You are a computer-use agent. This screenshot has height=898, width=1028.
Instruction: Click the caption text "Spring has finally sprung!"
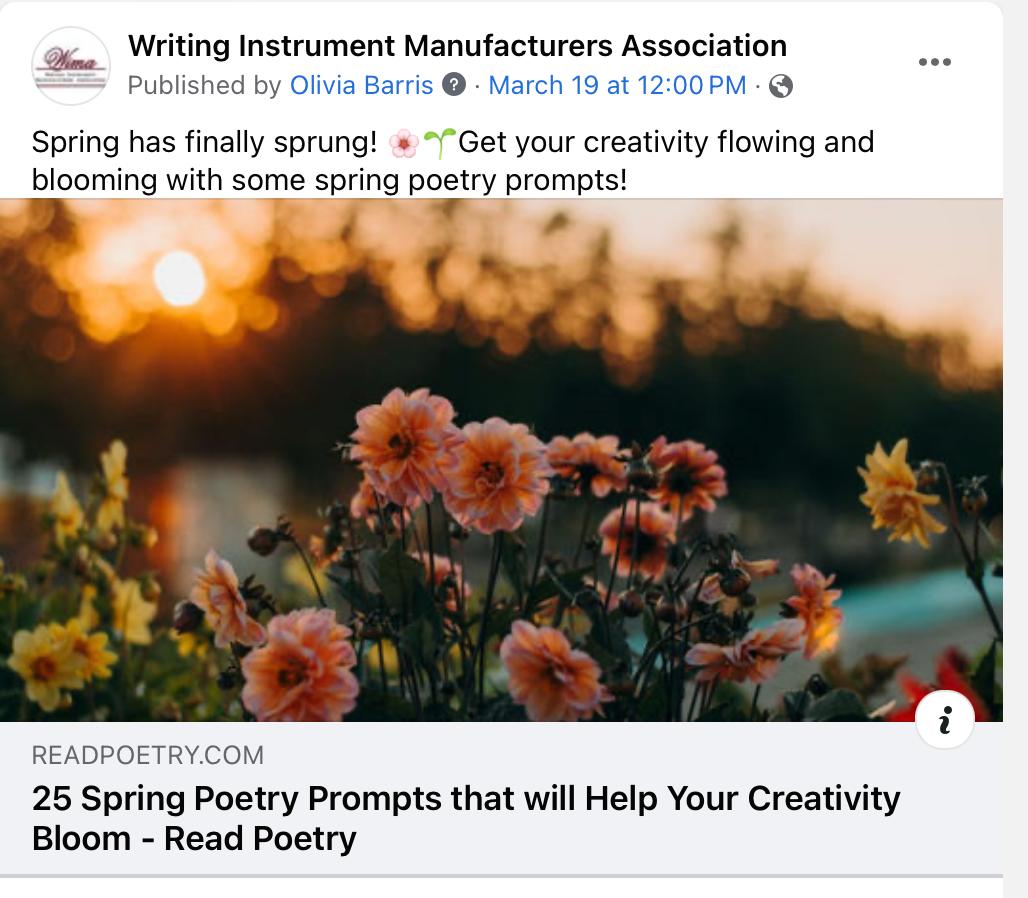coord(205,143)
